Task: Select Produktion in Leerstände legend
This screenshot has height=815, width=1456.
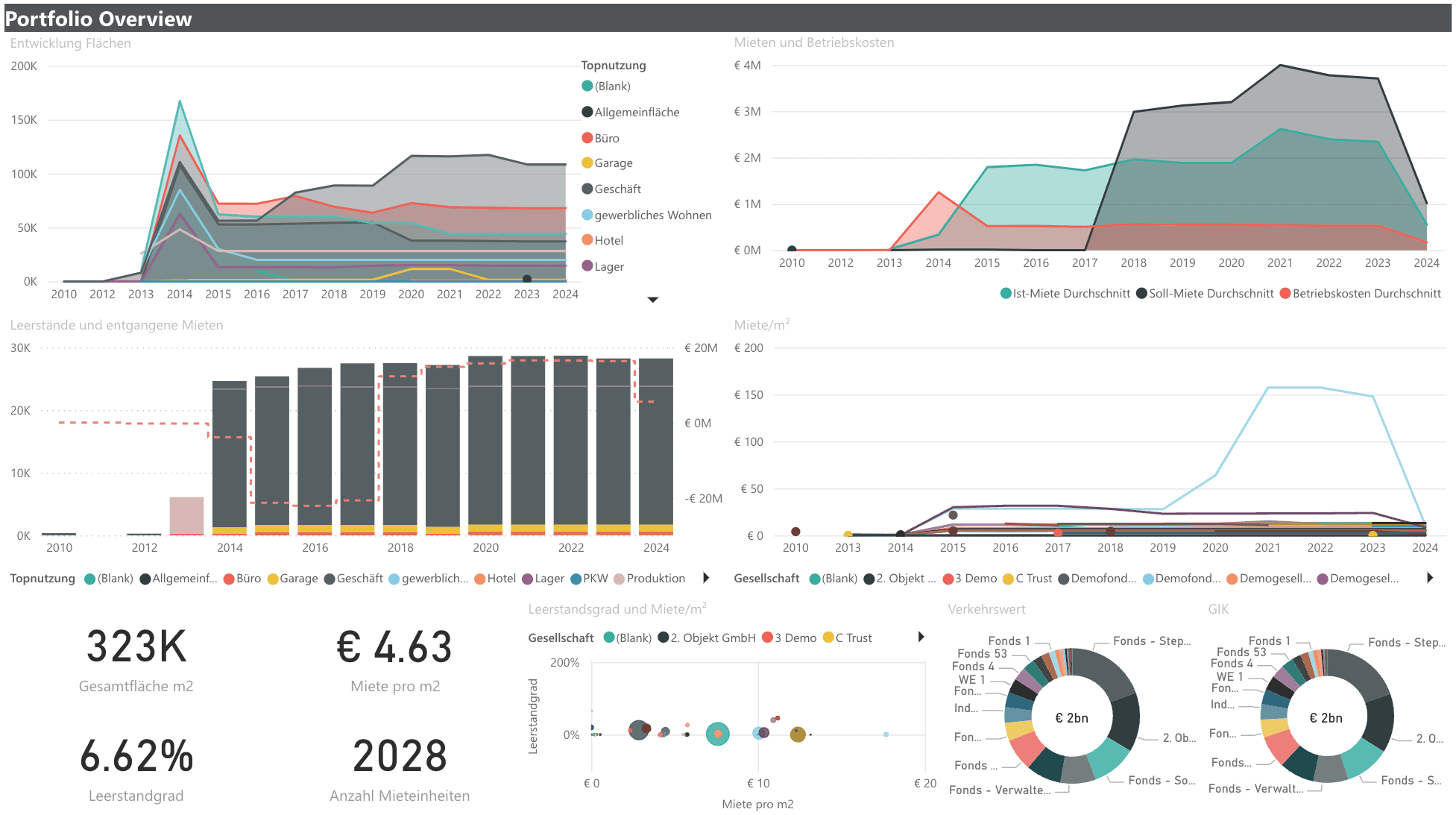Action: 649,579
